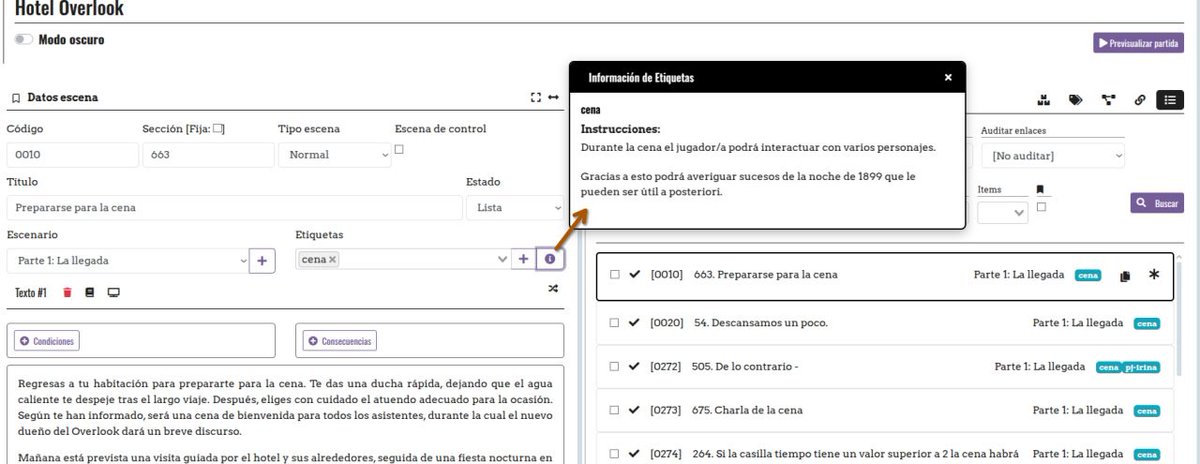Check the box for scene 0273
This screenshot has height=464, width=1200.
click(x=615, y=411)
